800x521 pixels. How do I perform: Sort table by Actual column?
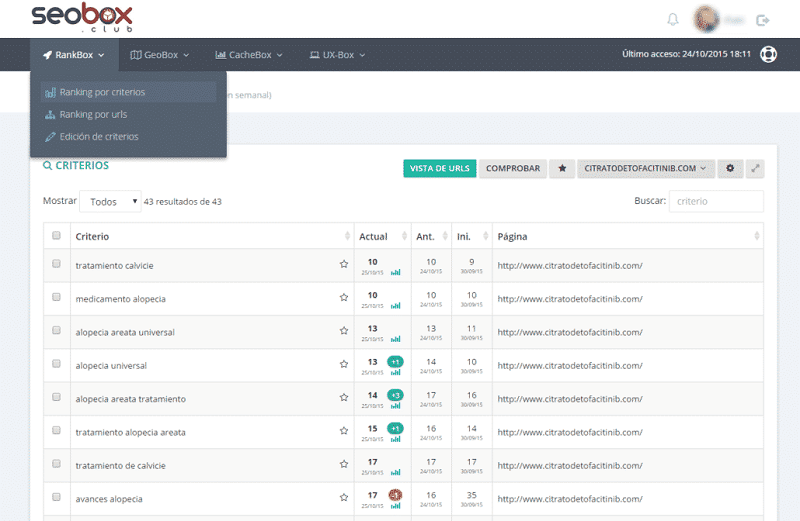[x=383, y=236]
